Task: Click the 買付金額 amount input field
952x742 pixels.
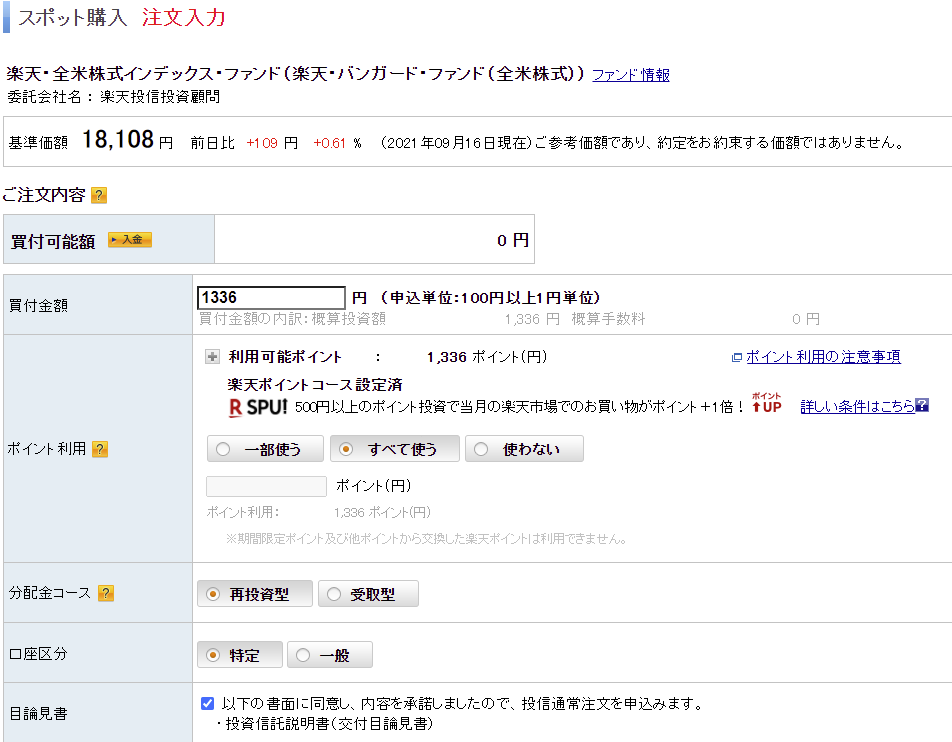Action: click(x=271, y=298)
